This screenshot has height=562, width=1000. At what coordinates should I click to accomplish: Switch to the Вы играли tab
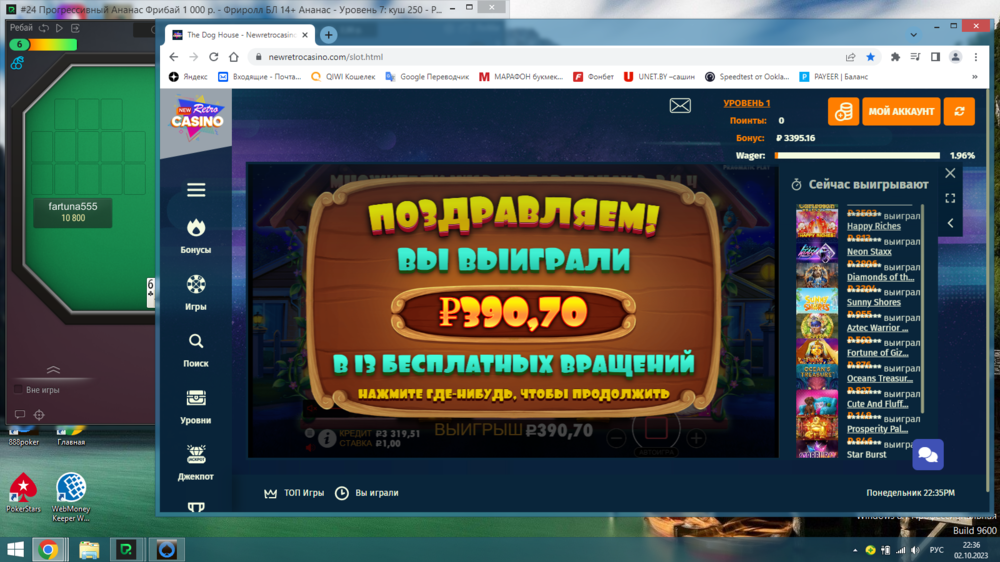pyautogui.click(x=367, y=493)
